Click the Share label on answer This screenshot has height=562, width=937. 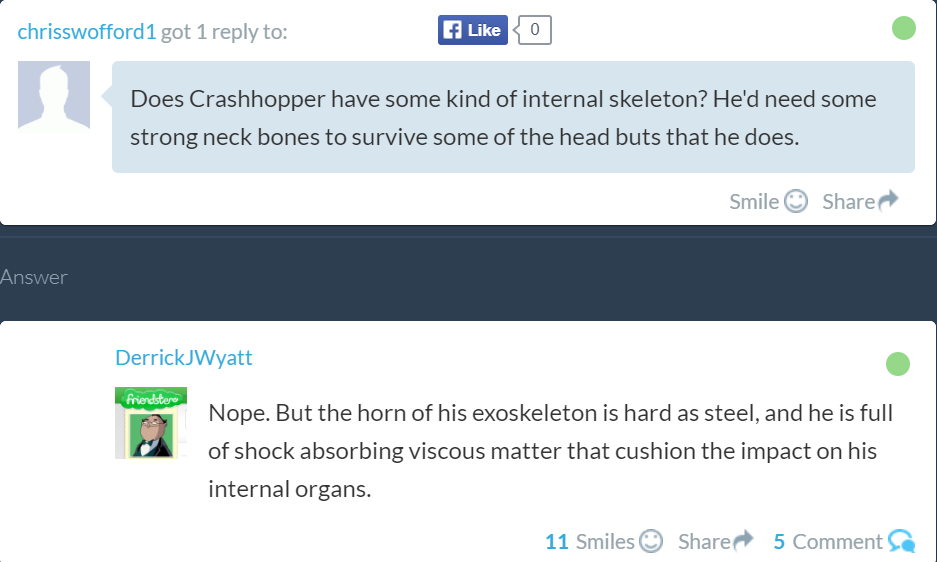[x=704, y=541]
